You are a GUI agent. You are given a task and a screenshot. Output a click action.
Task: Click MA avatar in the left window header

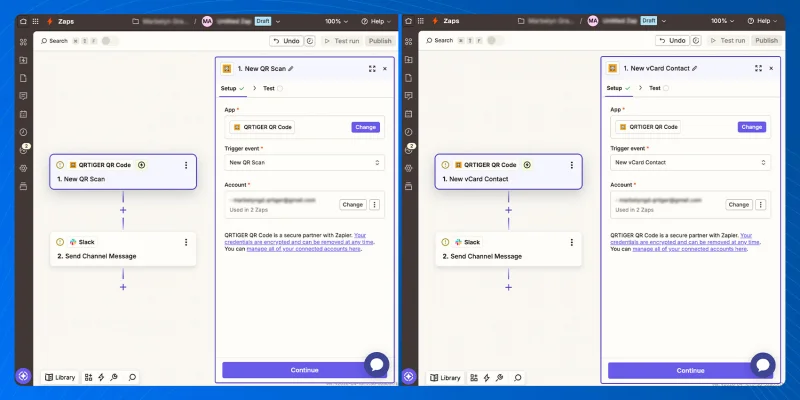click(207, 21)
